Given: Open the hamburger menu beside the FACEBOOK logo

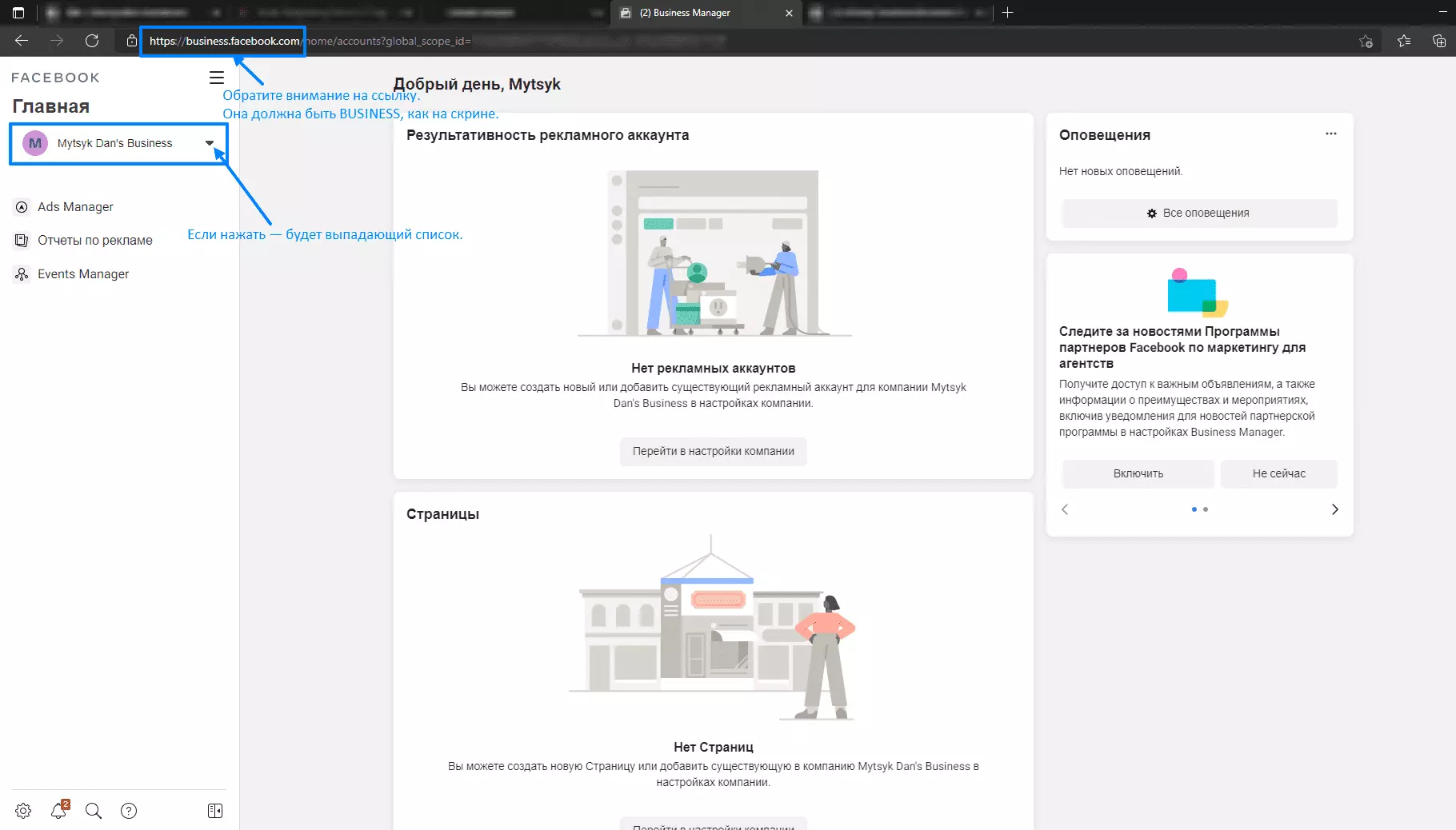Looking at the screenshot, I should [x=216, y=78].
